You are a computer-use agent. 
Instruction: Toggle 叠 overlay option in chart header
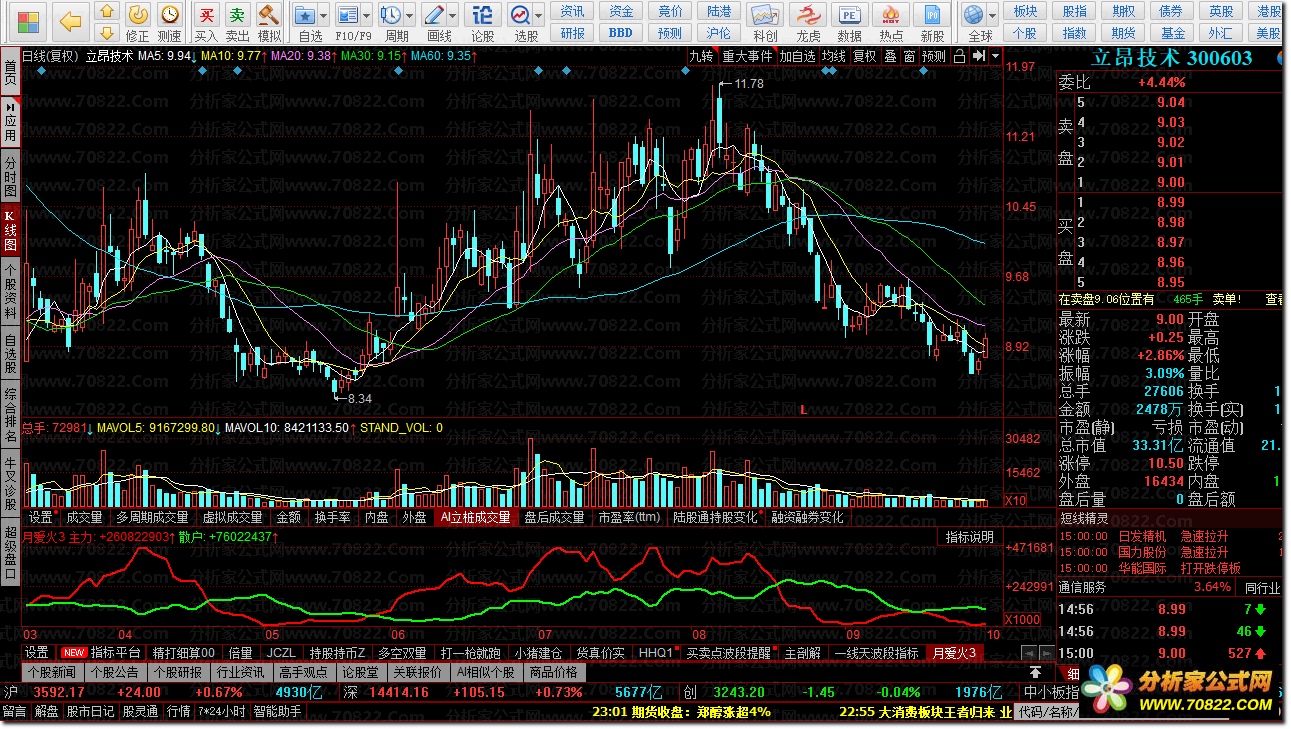tap(890, 56)
